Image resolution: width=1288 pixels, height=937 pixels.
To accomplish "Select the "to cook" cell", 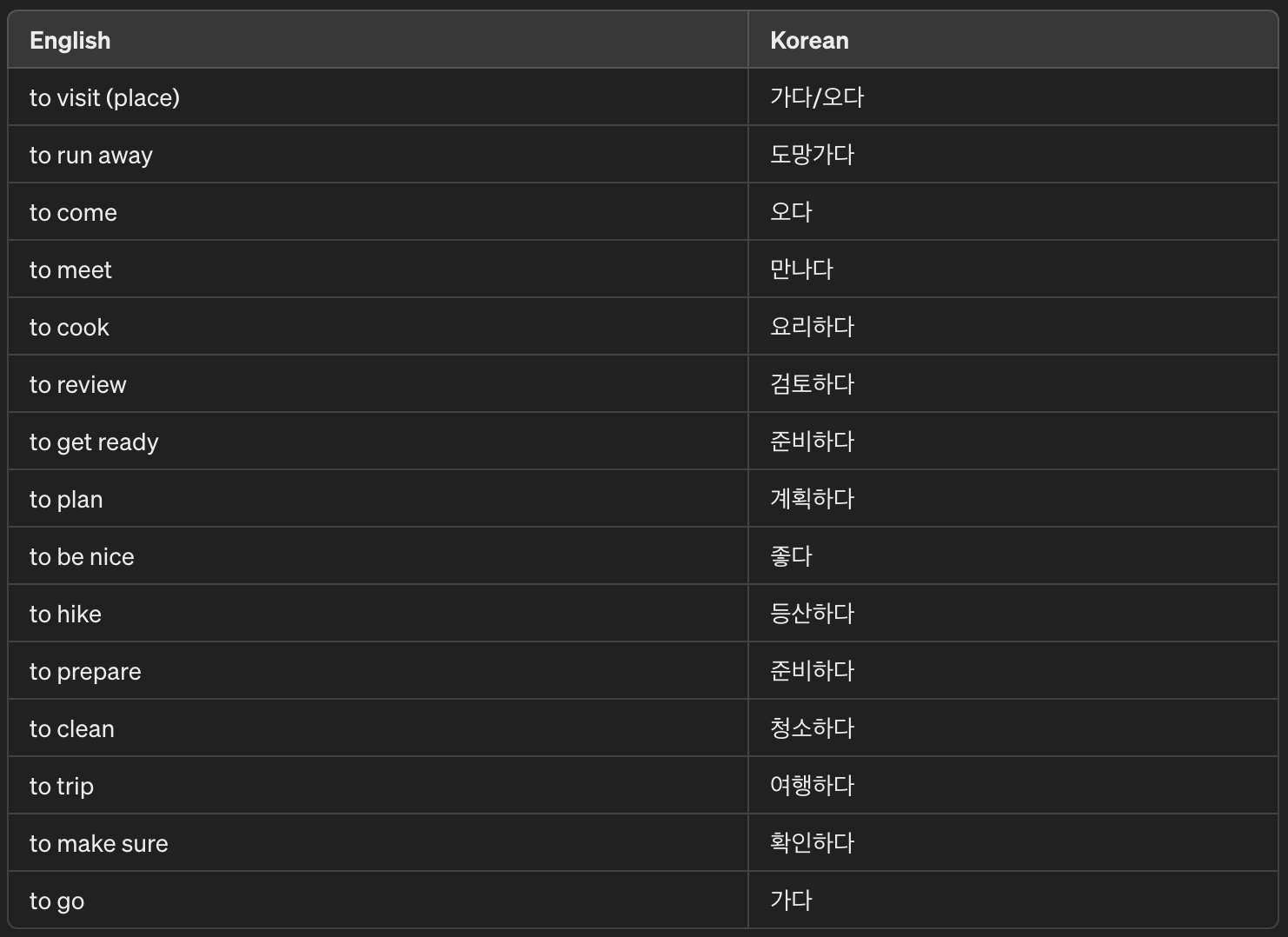I will [x=70, y=327].
